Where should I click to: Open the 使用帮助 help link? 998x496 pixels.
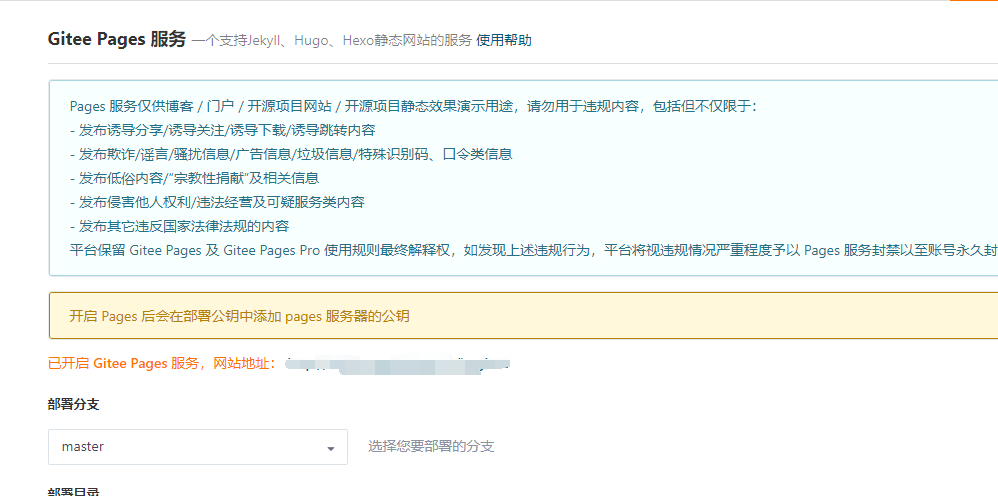pyautogui.click(x=503, y=41)
